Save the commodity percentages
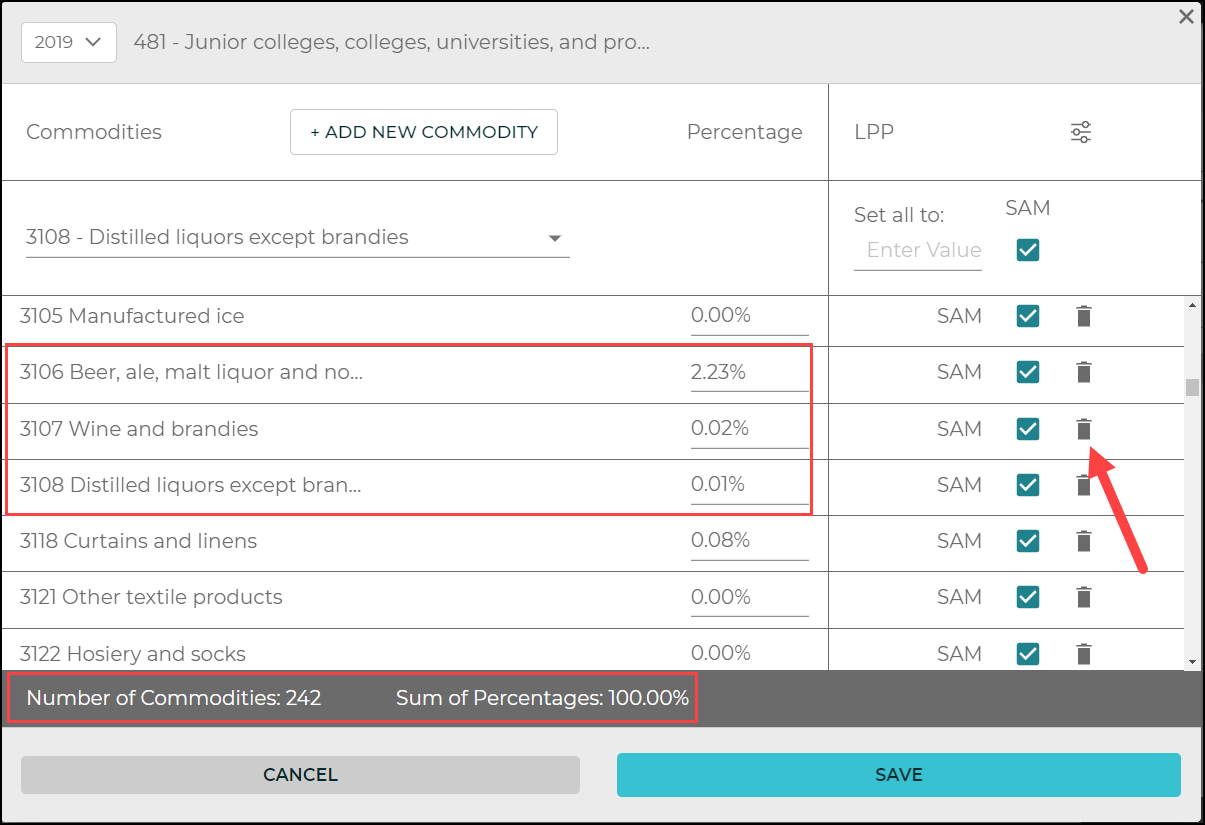Screen dimensions: 1205x825 click(x=899, y=775)
